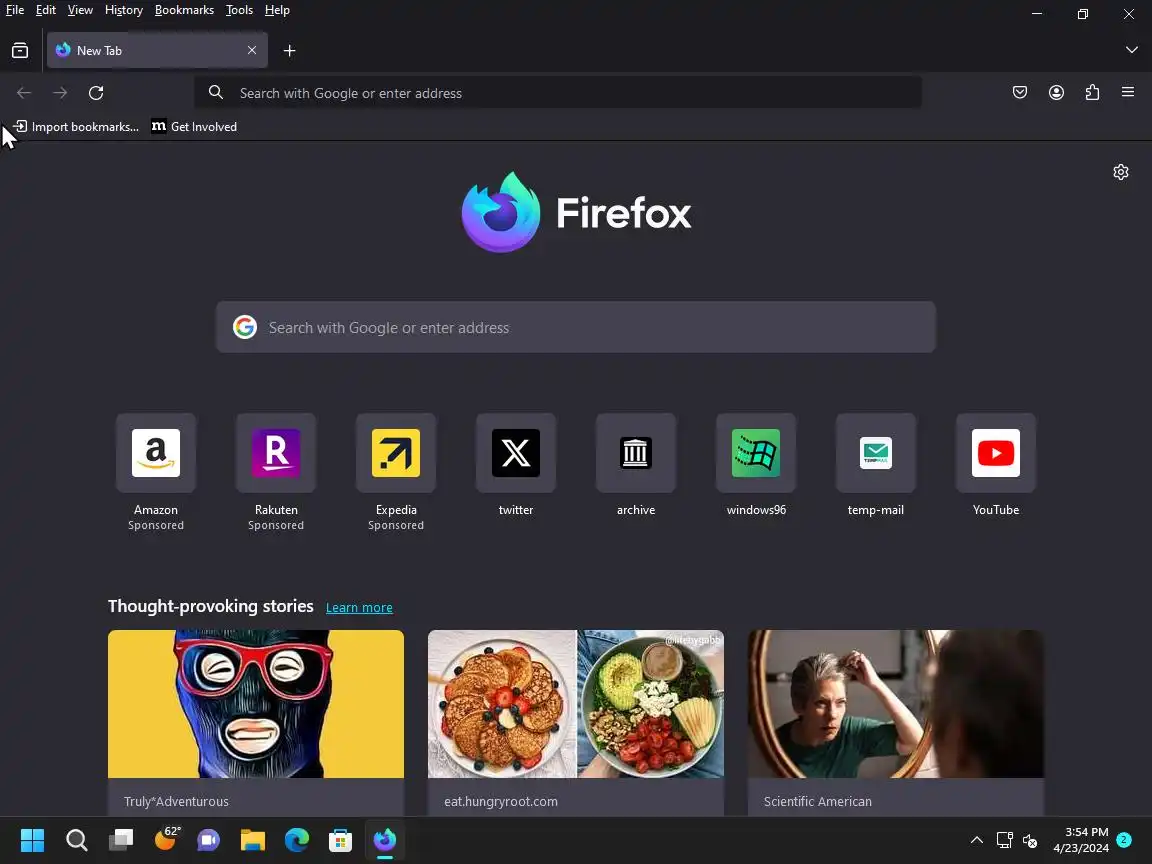Open the File menu
Viewport: 1152px width, 864px height.
15,10
